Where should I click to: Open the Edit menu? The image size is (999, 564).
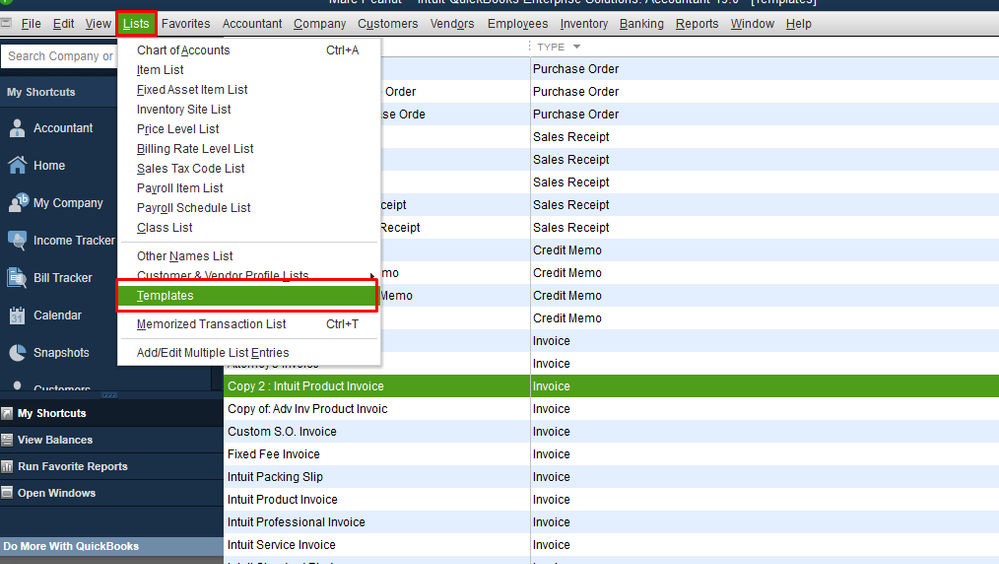(x=63, y=24)
